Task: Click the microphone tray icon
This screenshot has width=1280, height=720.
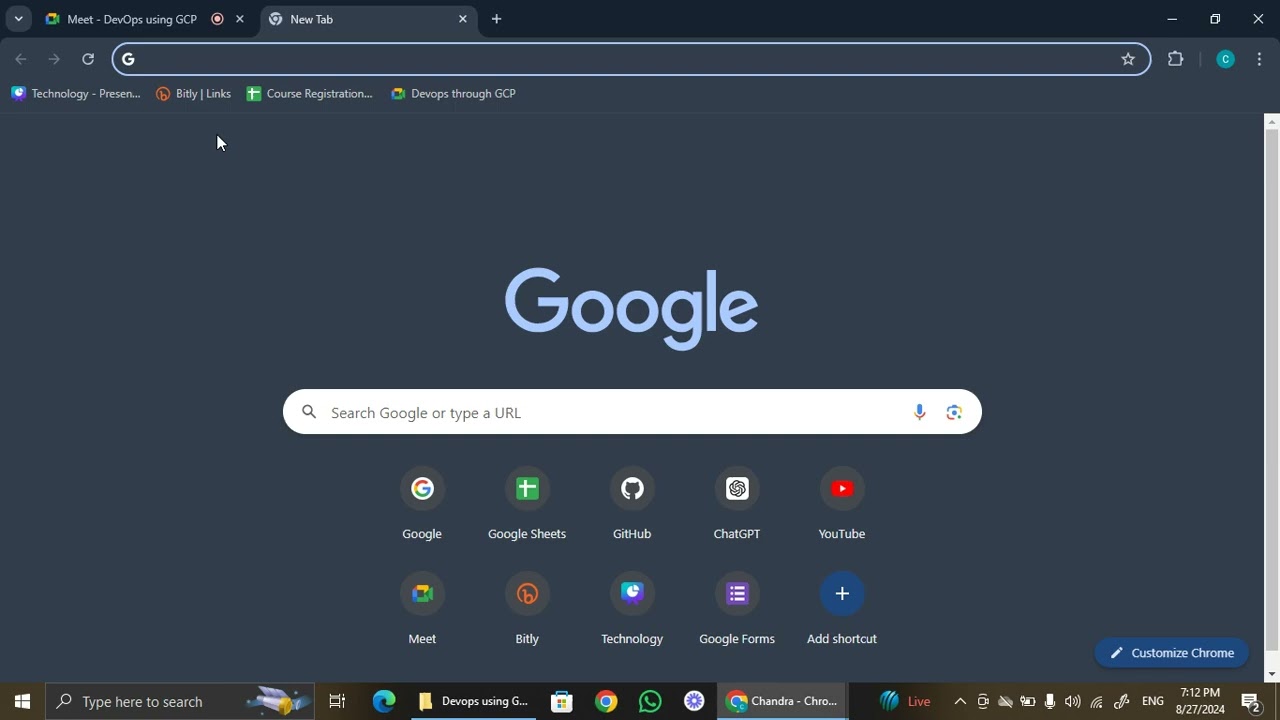Action: [1049, 701]
